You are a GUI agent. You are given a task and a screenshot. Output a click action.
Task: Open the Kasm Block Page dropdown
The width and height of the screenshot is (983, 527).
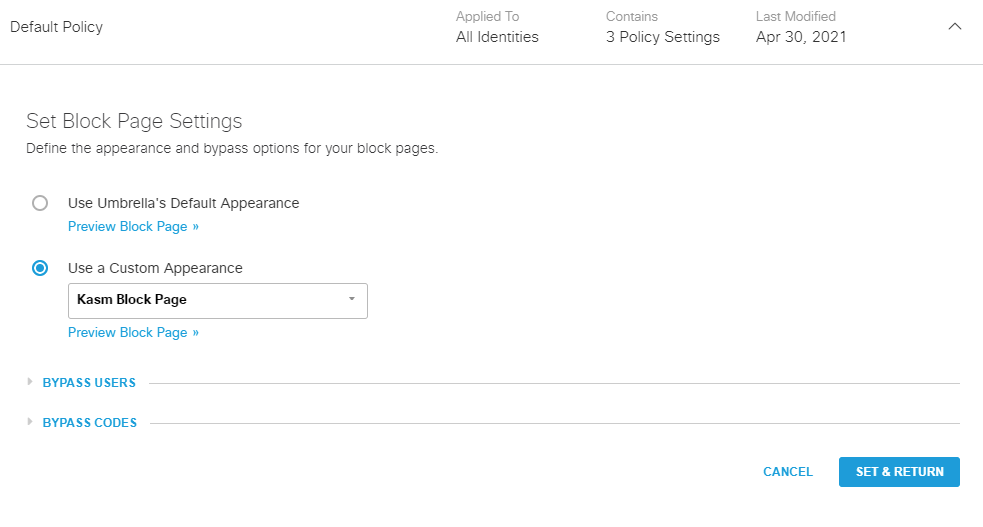tap(217, 300)
